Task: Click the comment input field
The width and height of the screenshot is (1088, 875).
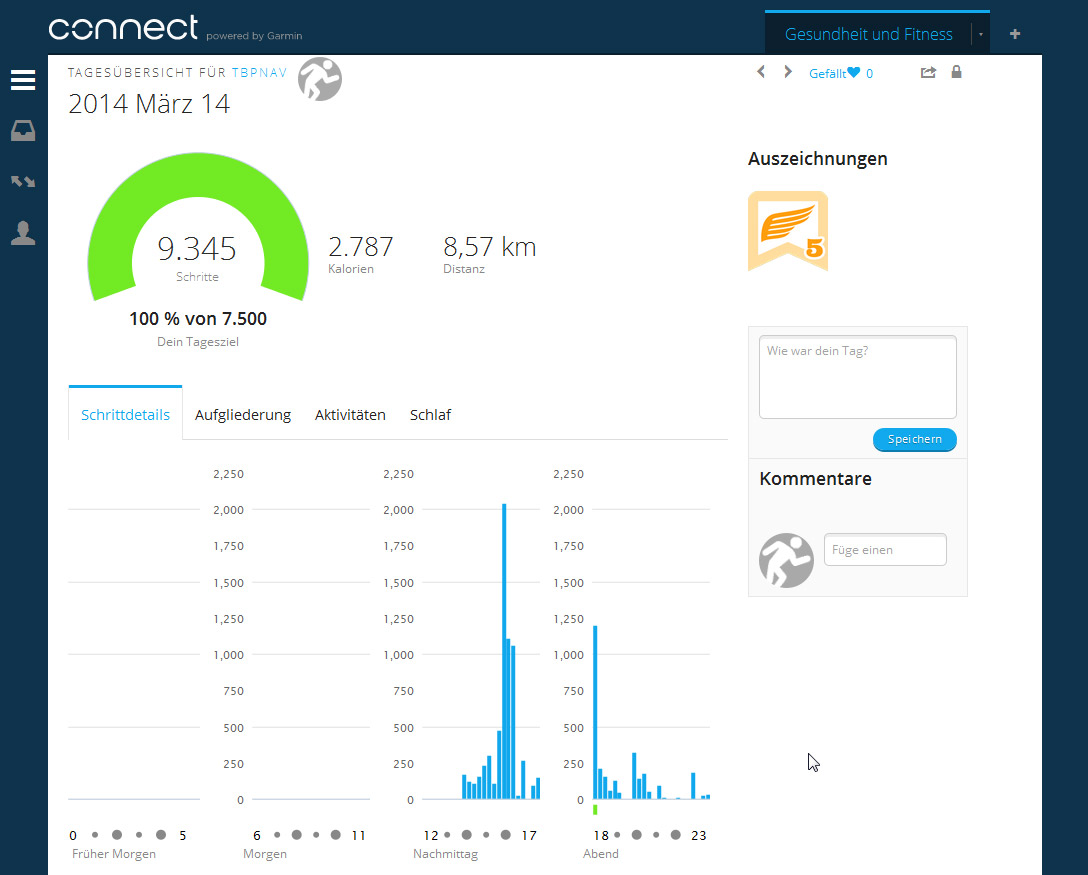Action: pos(884,550)
